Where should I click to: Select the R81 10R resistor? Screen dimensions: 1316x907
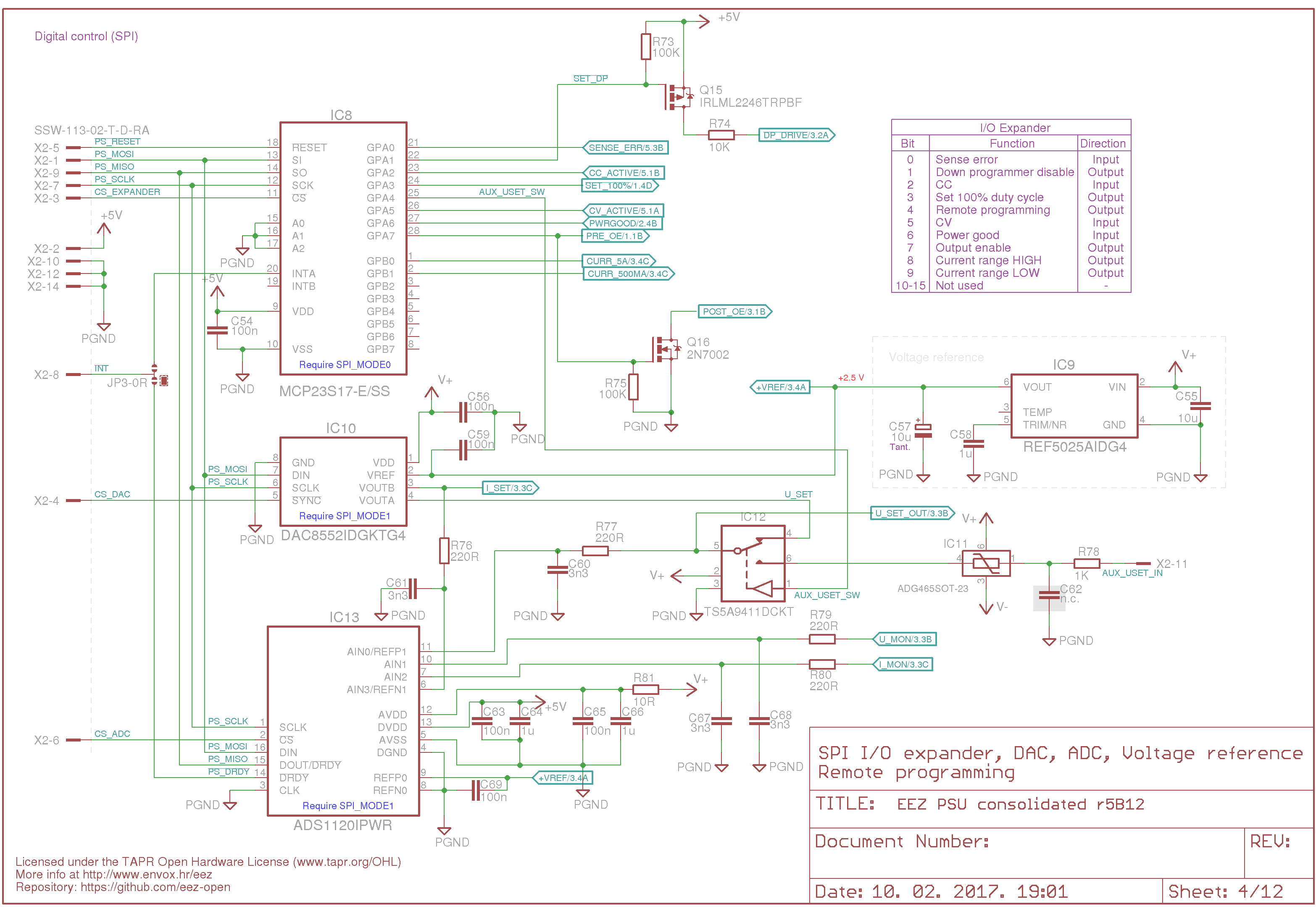coord(645,689)
